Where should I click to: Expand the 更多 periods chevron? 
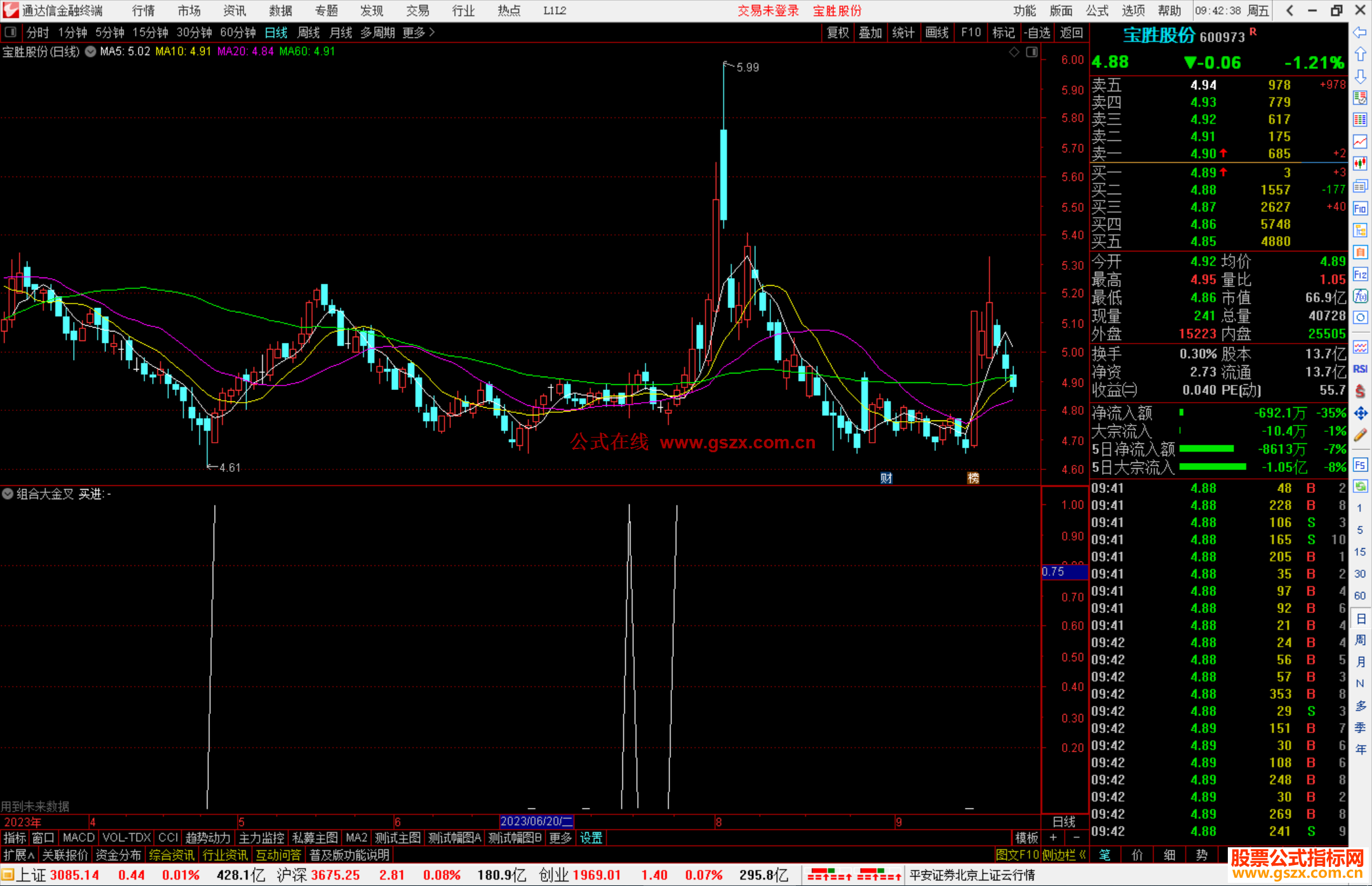[x=432, y=32]
